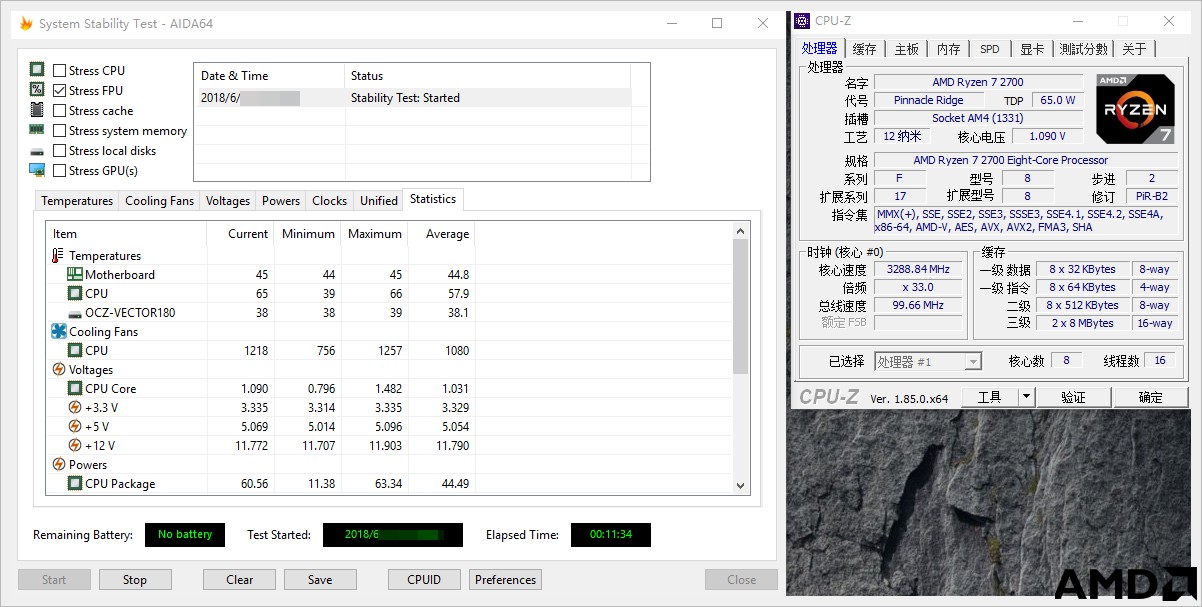Click the +12 V row voltage icon
Viewport: 1202px width, 607px height.
pos(75,446)
